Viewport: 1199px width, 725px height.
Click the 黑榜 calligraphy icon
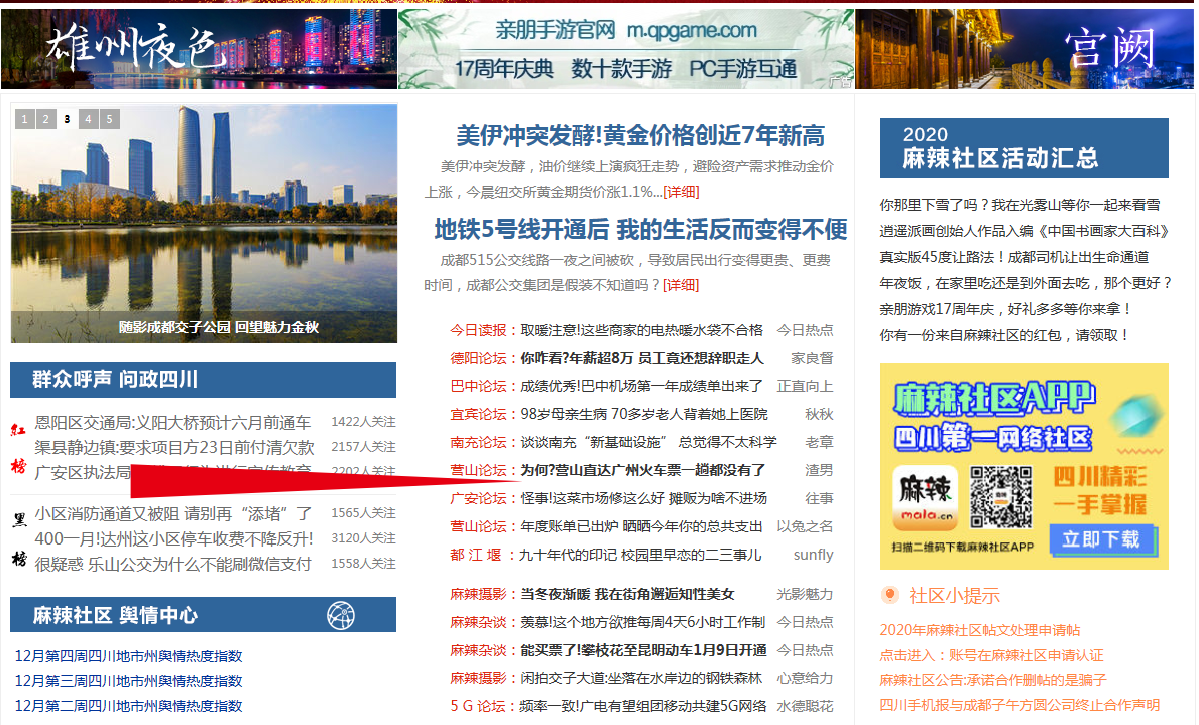pyautogui.click(x=18, y=538)
